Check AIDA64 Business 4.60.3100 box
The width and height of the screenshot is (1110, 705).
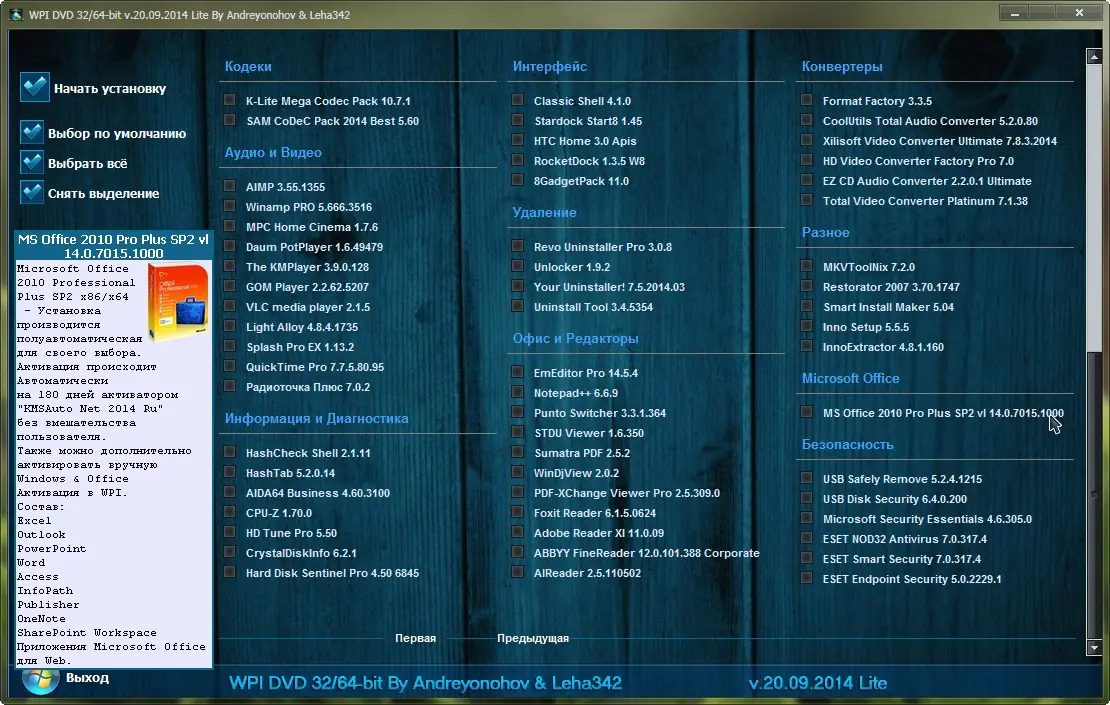coord(229,492)
